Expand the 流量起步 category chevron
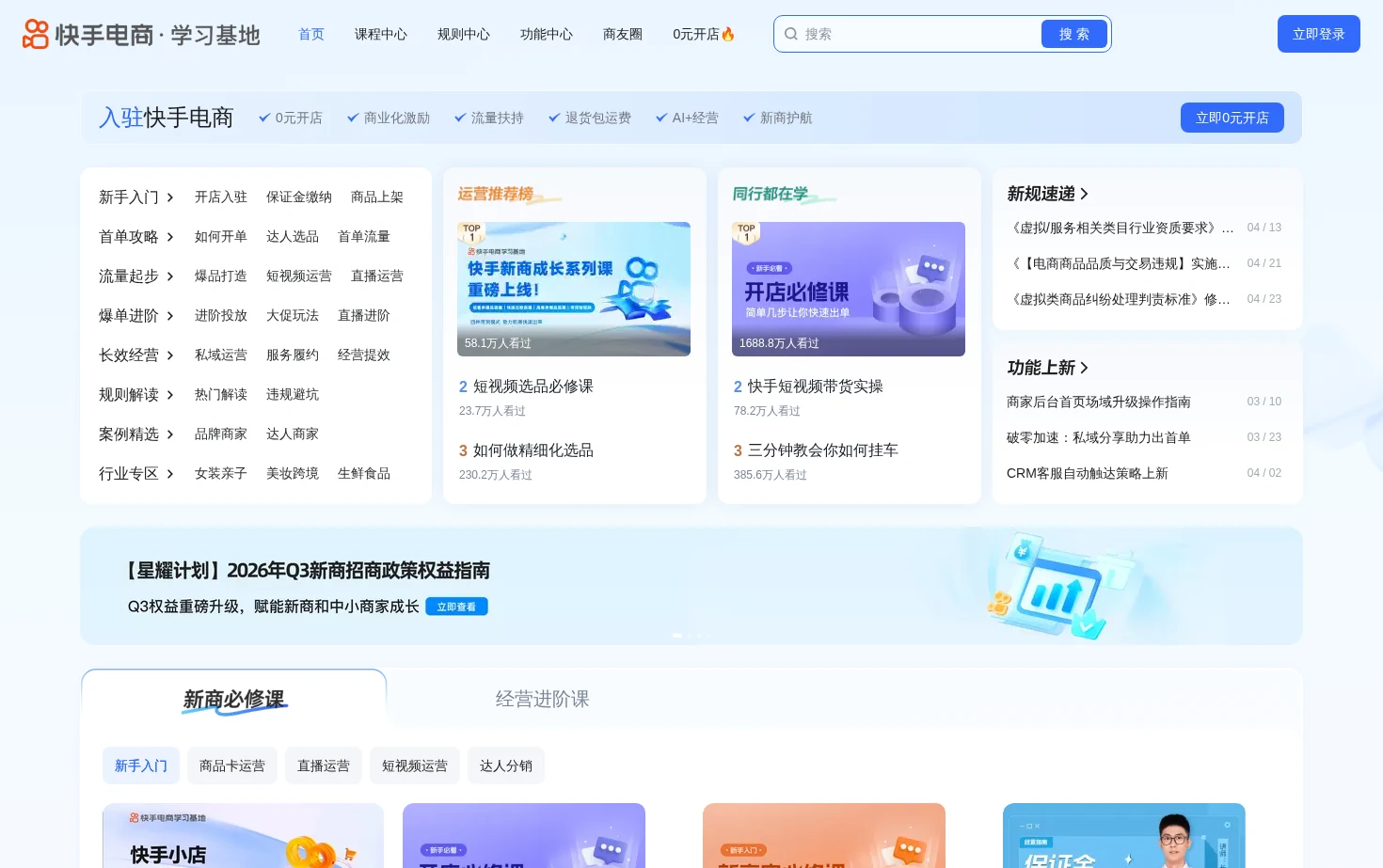This screenshot has width=1383, height=868. (x=170, y=276)
